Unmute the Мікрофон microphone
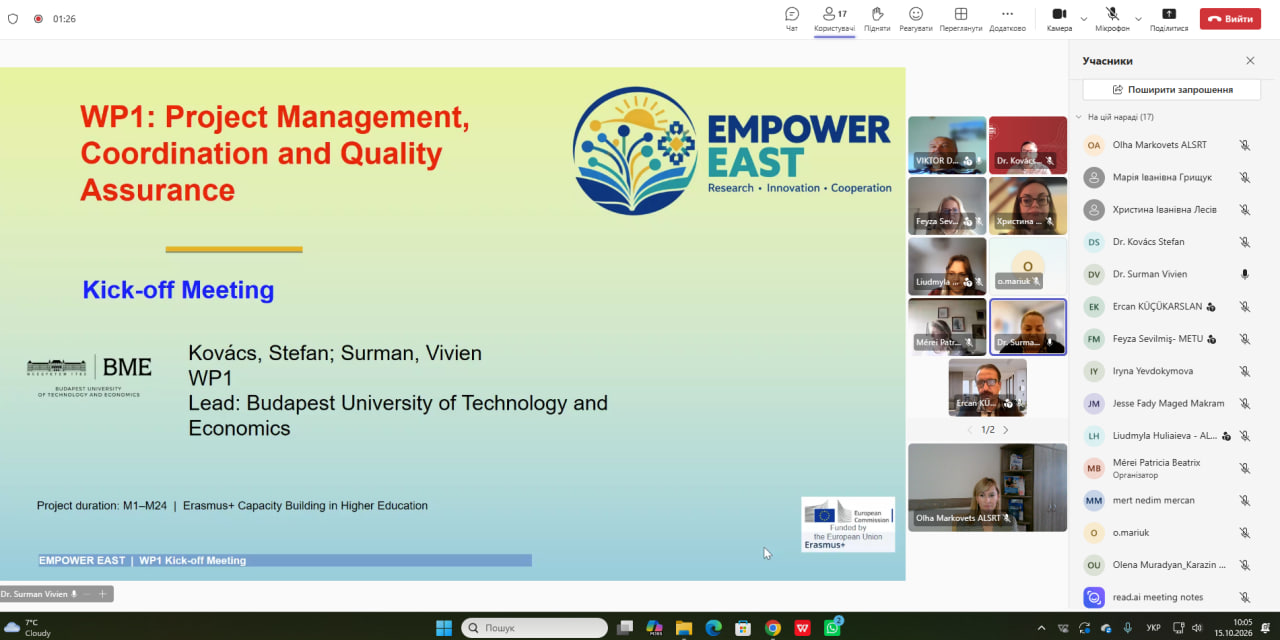 (x=1112, y=18)
